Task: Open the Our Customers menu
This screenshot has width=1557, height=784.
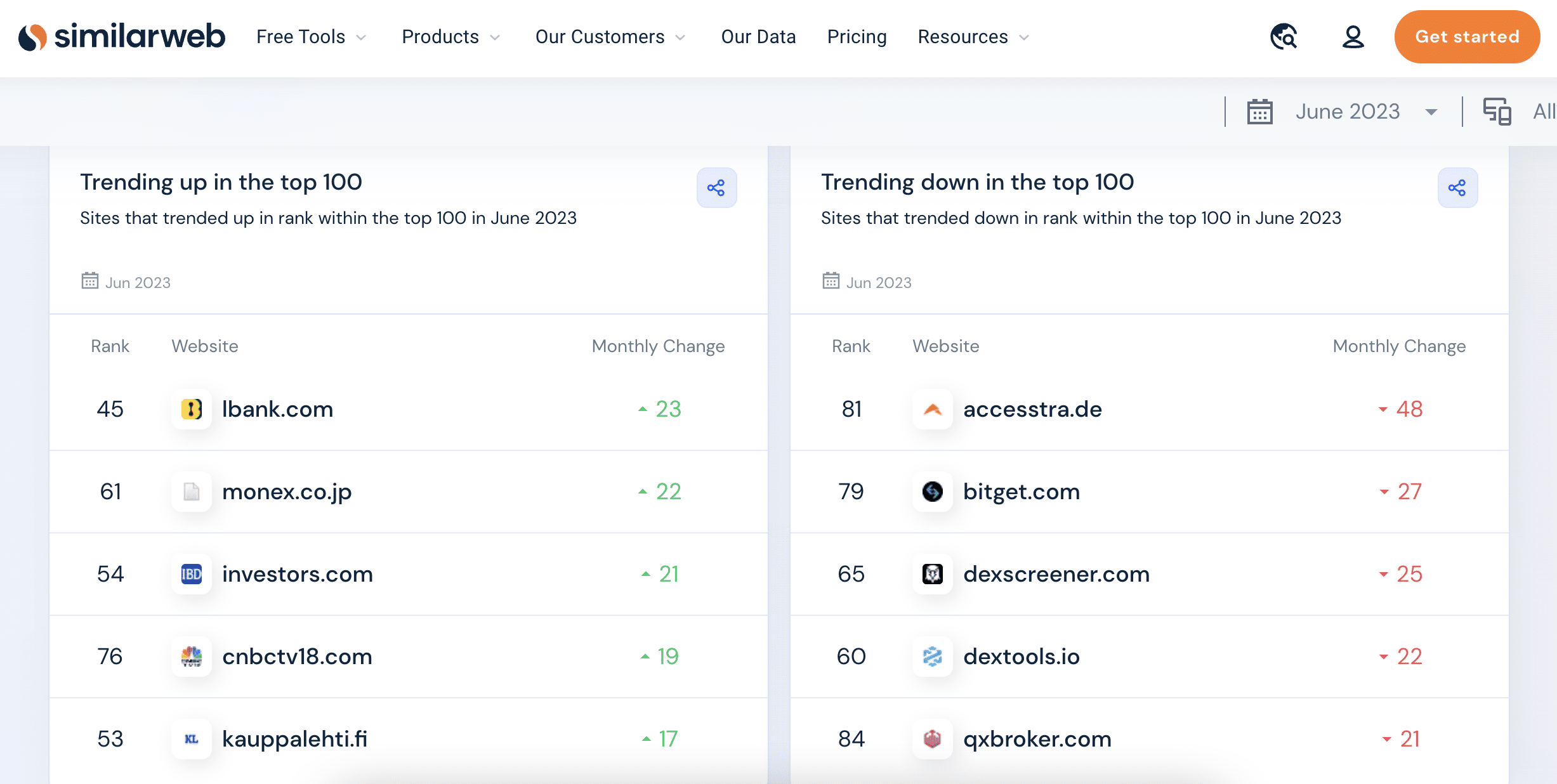Action: coord(610,37)
